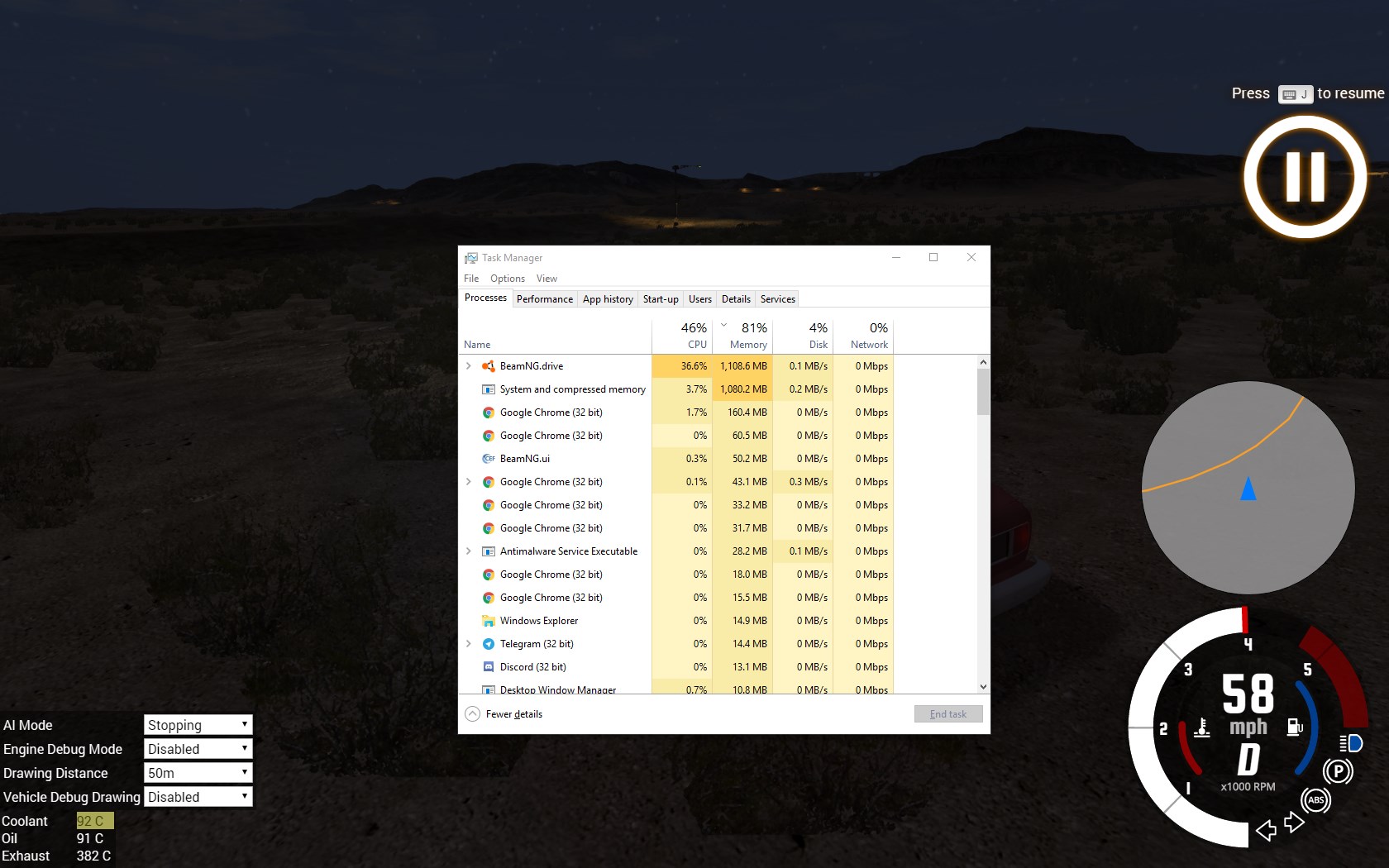
Task: Open the File menu
Action: 471,279
